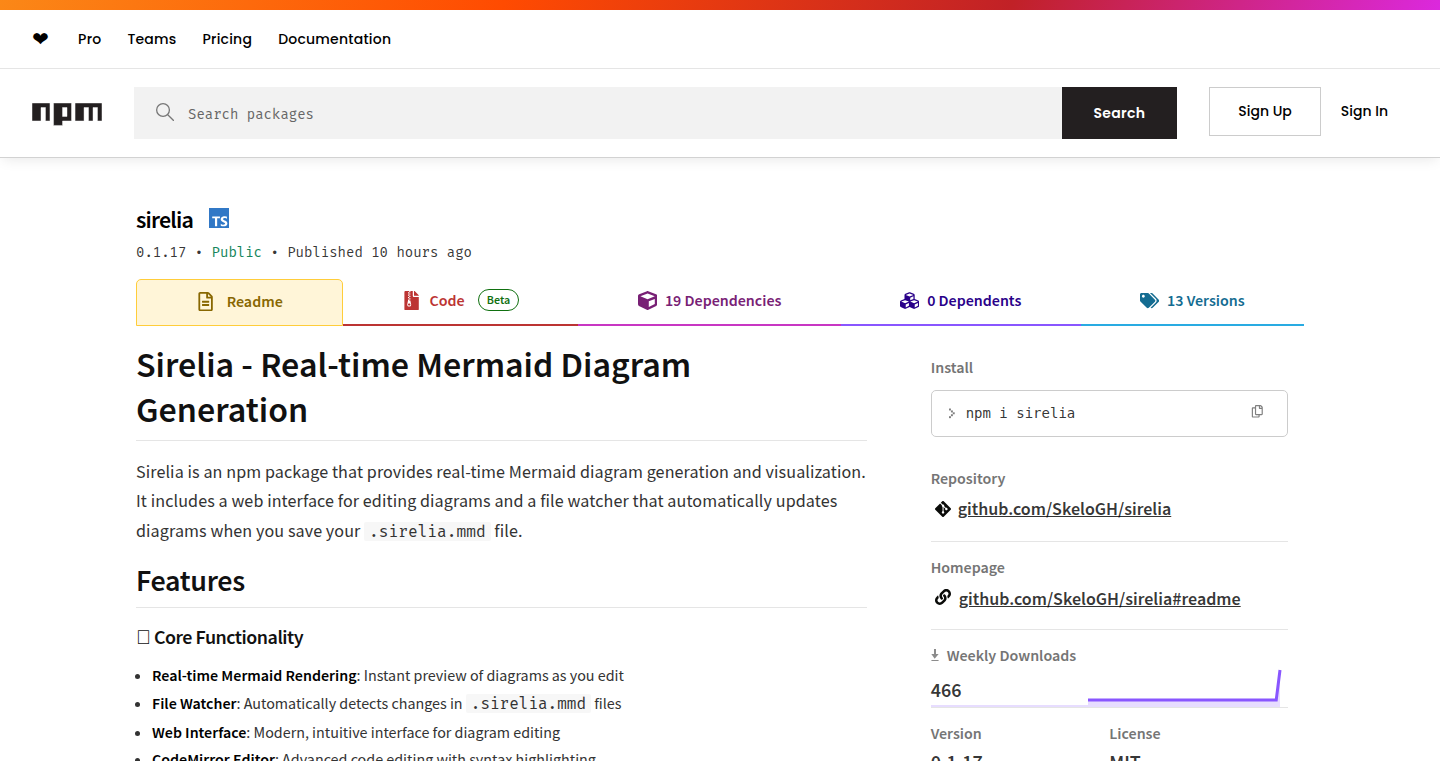
Task: Copy the npm i sirelia install command
Action: 1257,412
